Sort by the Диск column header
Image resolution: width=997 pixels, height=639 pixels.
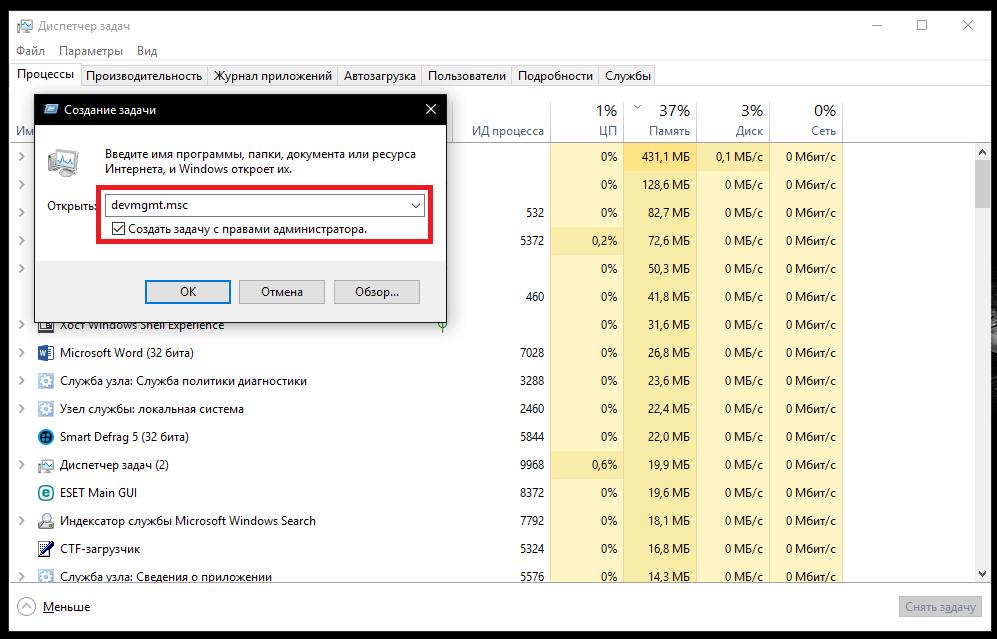(x=734, y=120)
